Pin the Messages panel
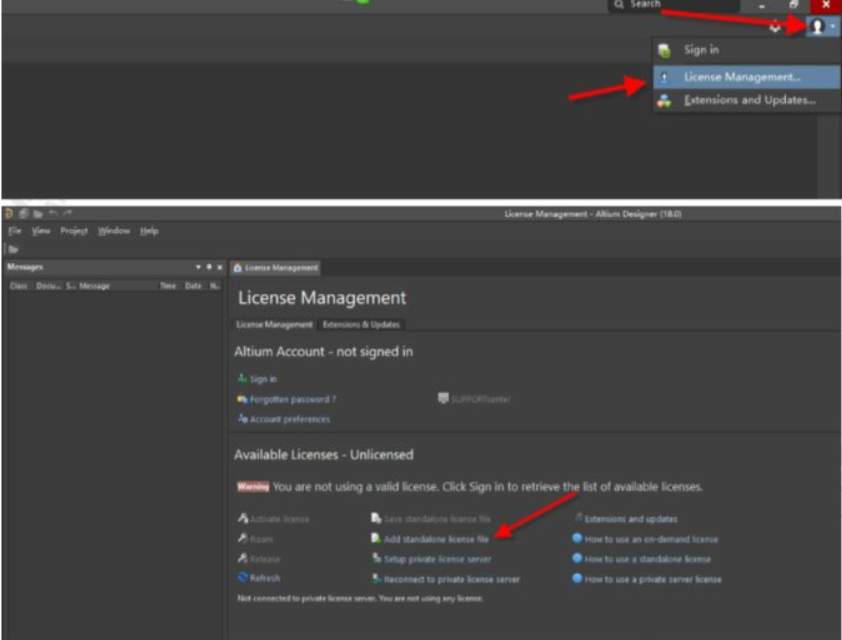This screenshot has width=842, height=640. [x=209, y=267]
